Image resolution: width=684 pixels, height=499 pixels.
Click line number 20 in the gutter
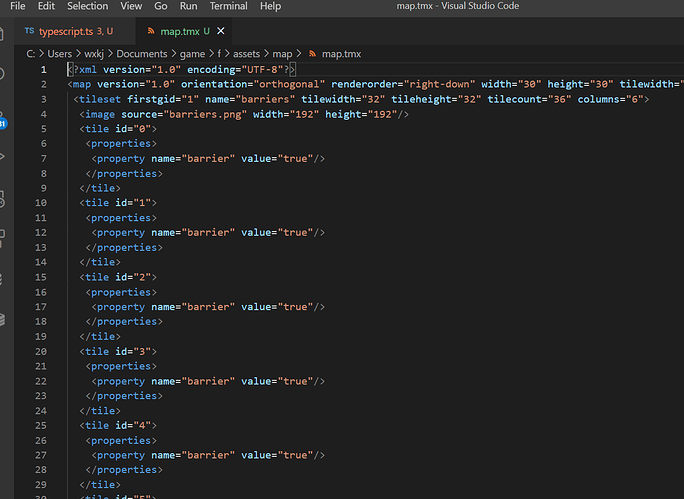(x=41, y=351)
